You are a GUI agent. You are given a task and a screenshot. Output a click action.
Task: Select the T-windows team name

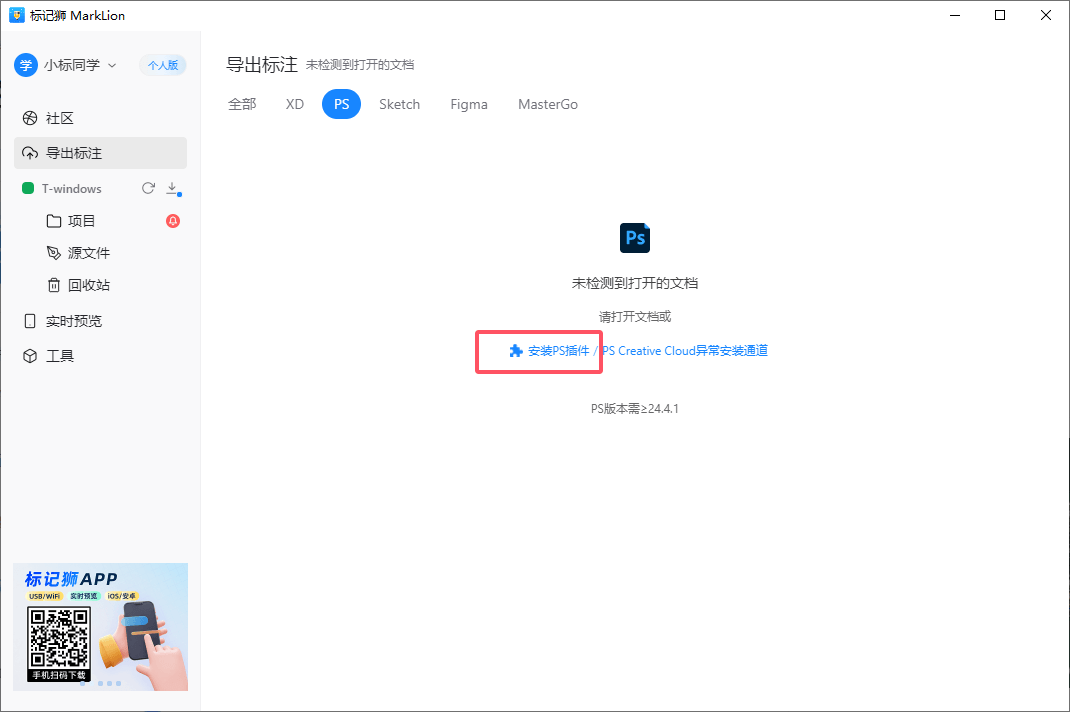(72, 188)
